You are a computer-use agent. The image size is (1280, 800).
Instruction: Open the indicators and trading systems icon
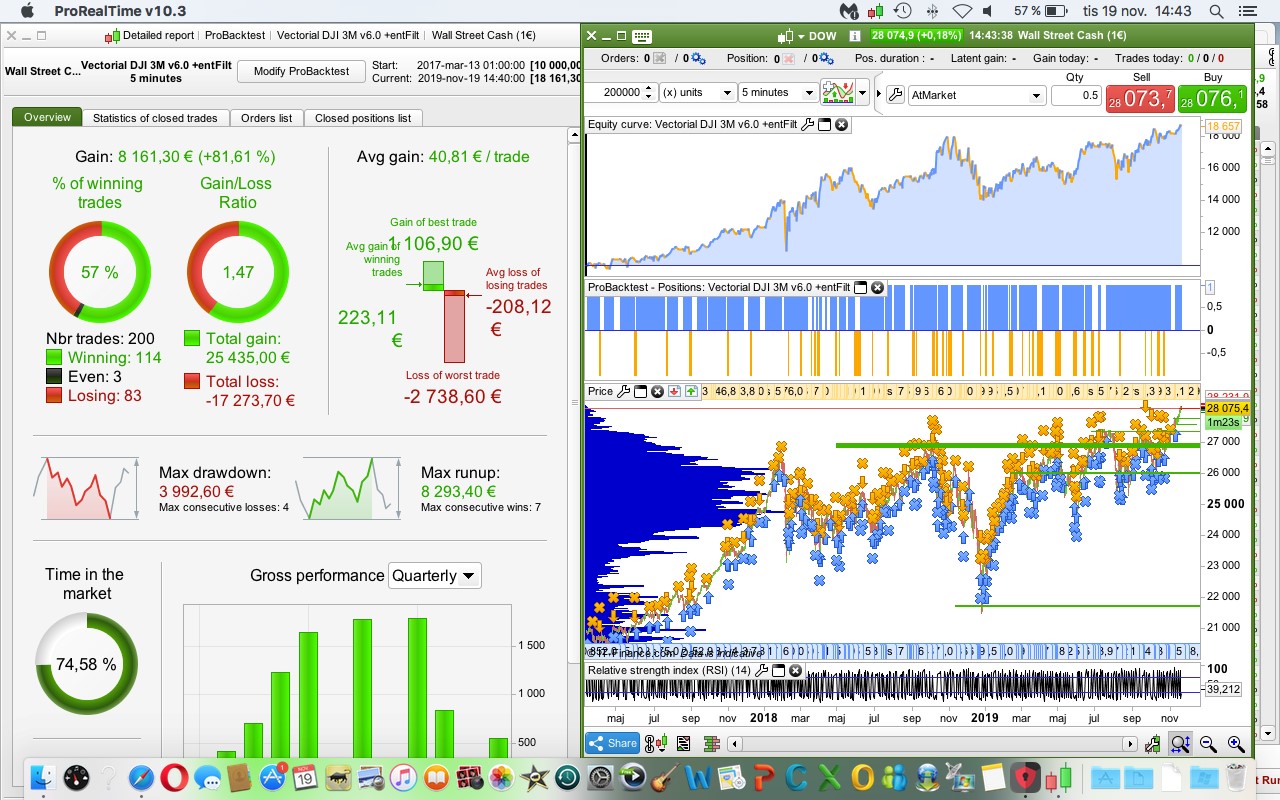coord(839,93)
